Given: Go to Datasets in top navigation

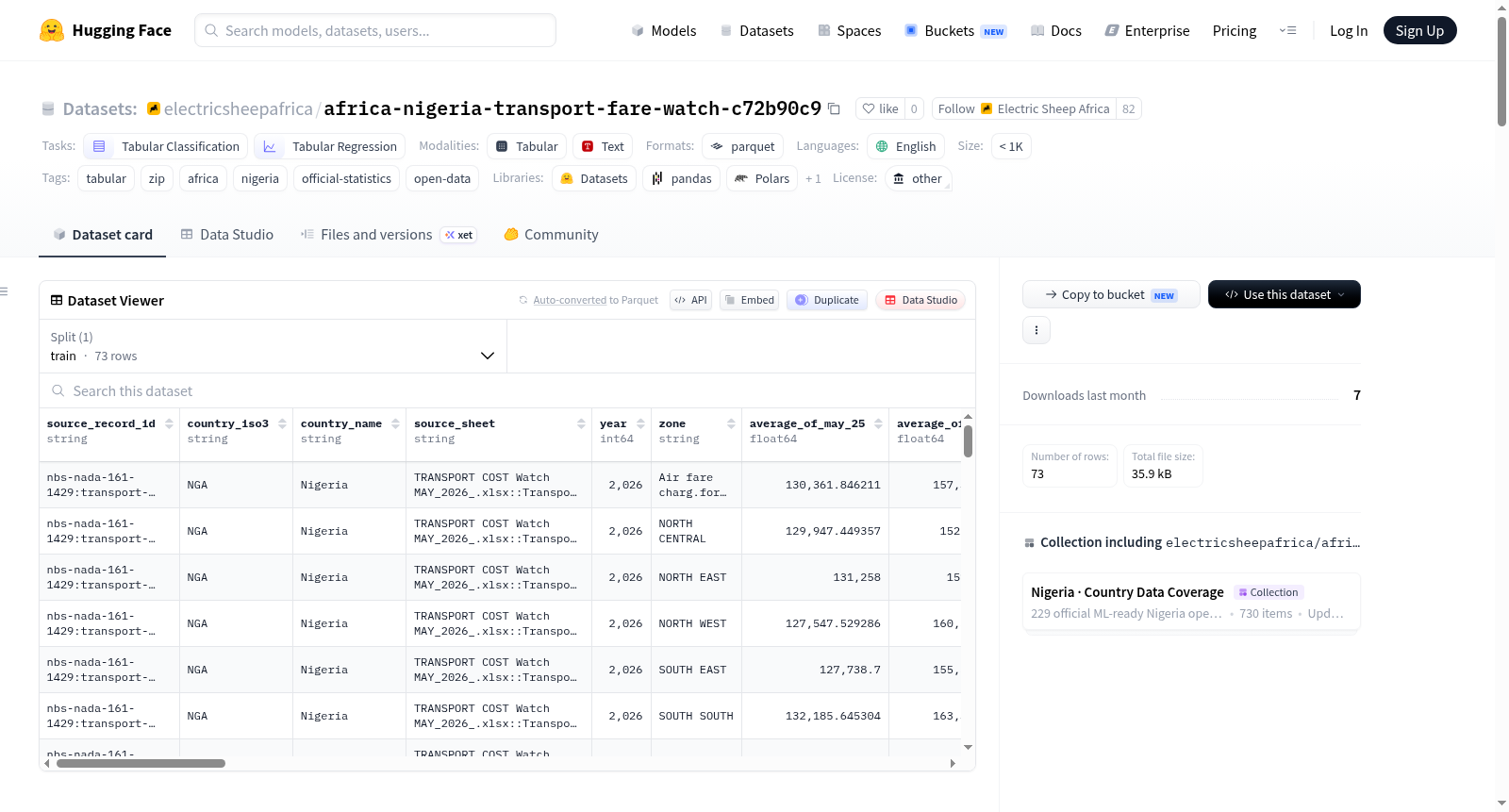Looking at the screenshot, I should point(756,30).
